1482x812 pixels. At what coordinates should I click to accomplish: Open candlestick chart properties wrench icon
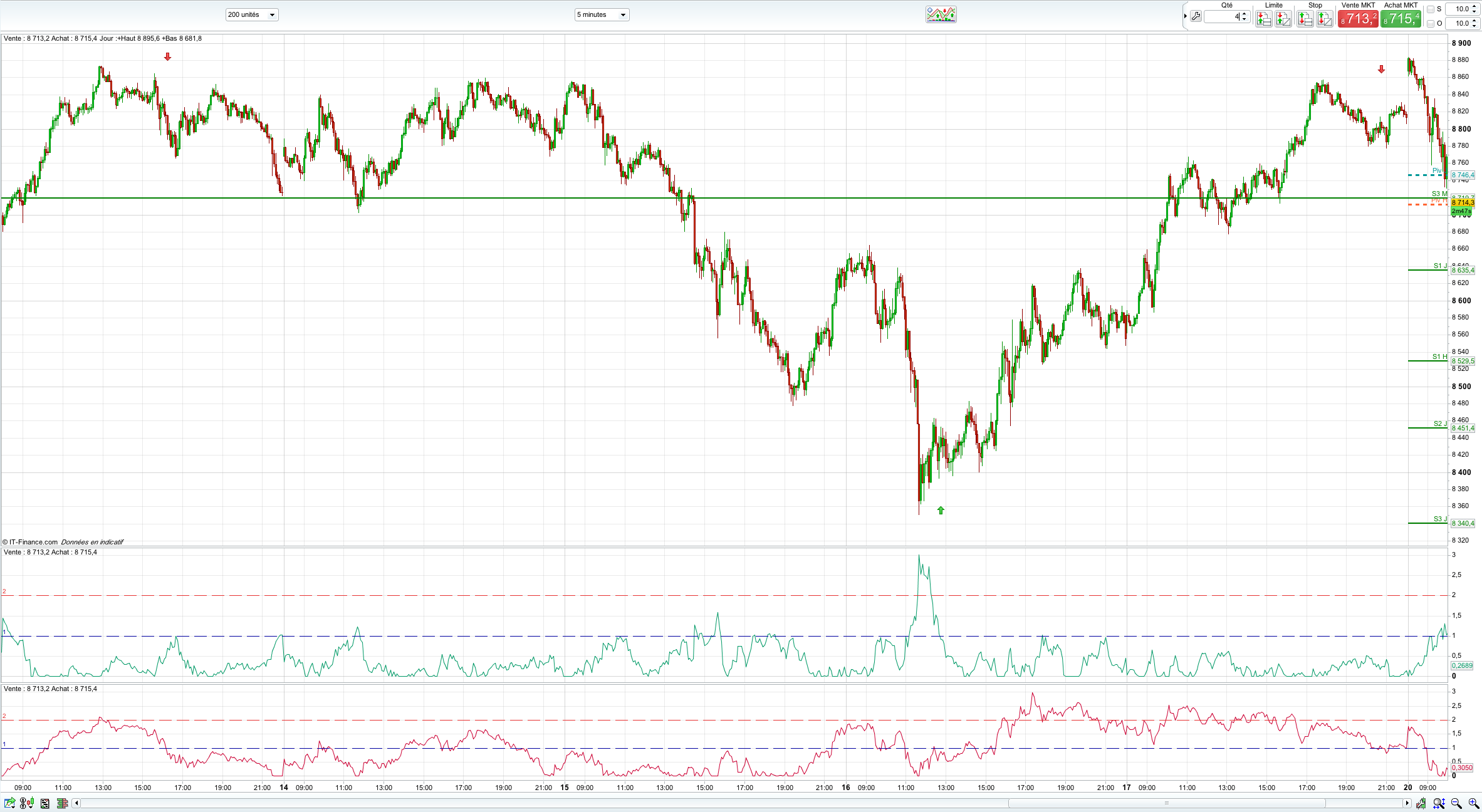click(1421, 803)
